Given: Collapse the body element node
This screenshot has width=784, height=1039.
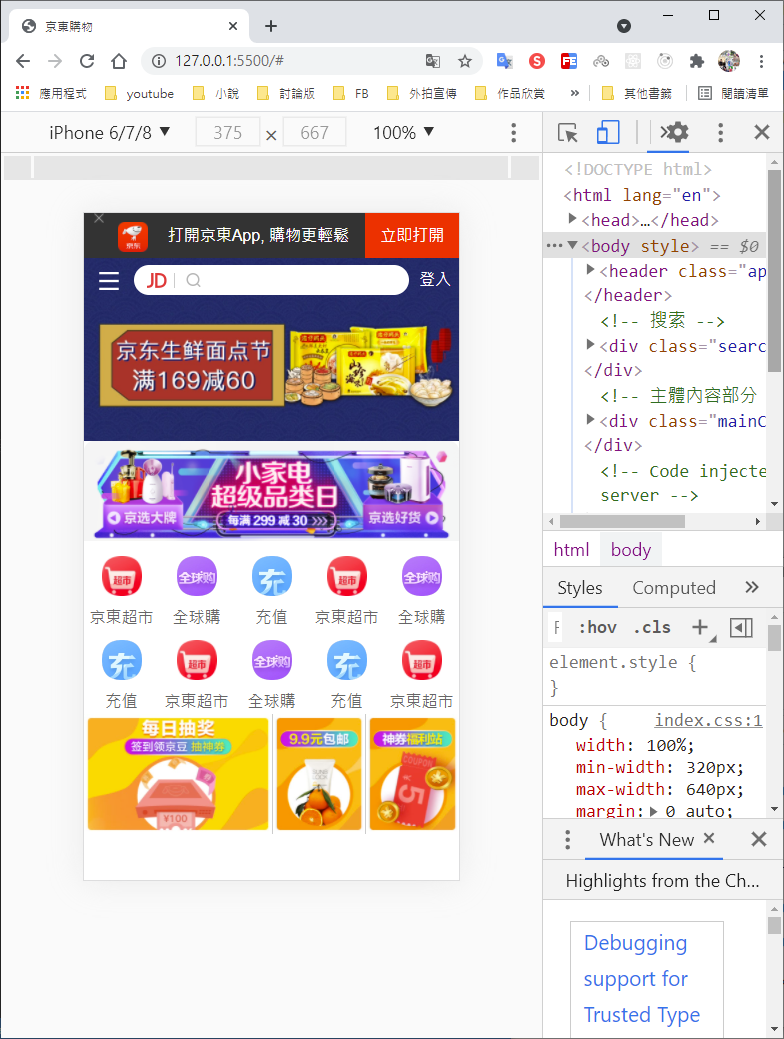Looking at the screenshot, I should click(x=573, y=245).
